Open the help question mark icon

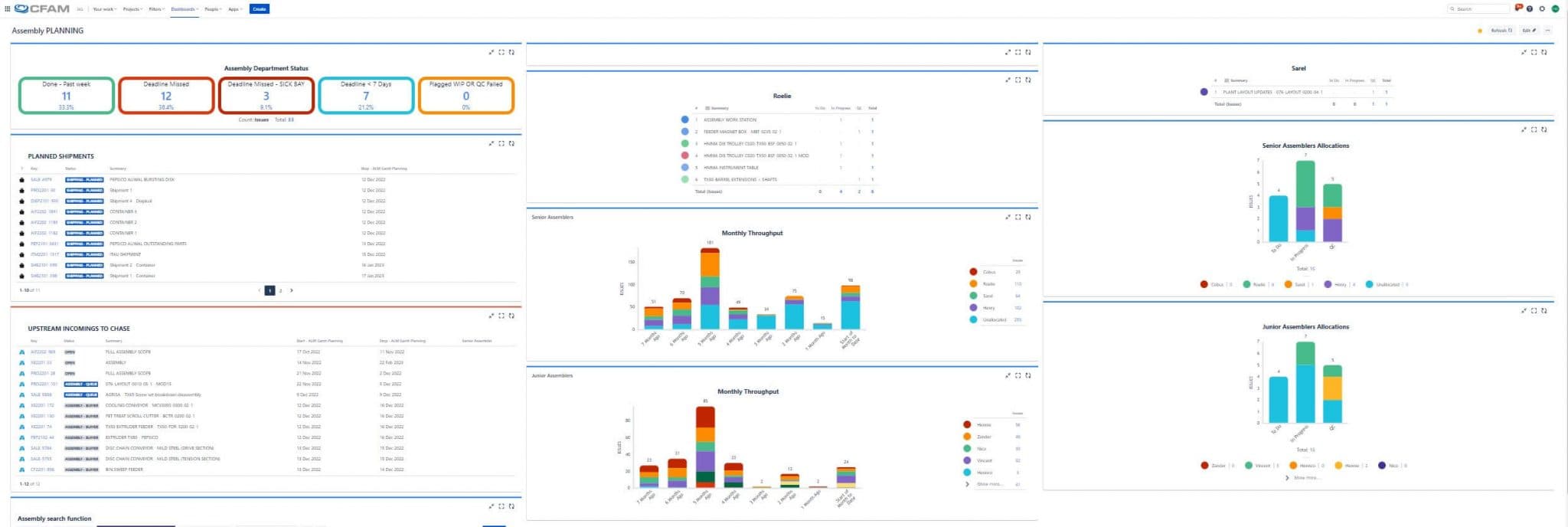tap(1530, 9)
